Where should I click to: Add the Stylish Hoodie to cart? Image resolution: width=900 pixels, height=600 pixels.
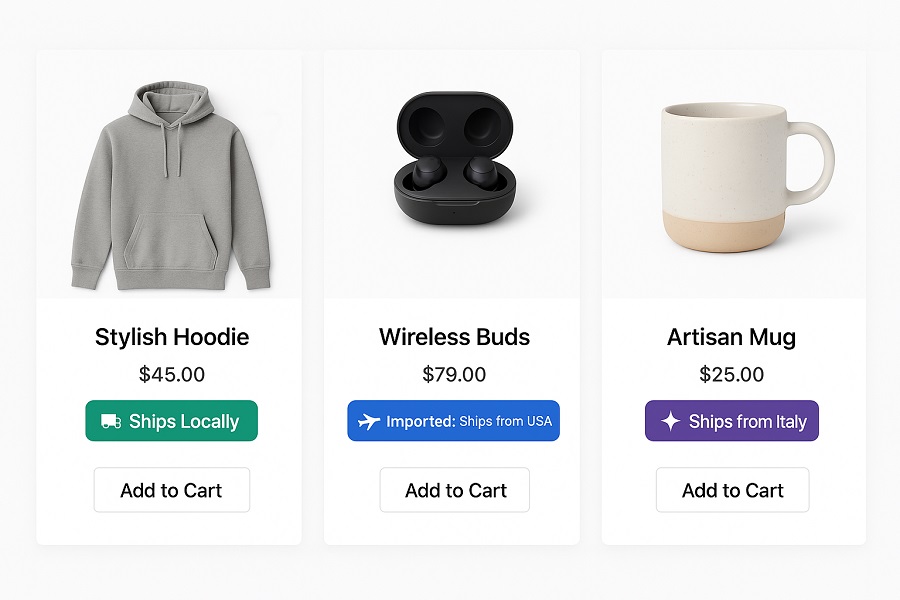[x=172, y=490]
